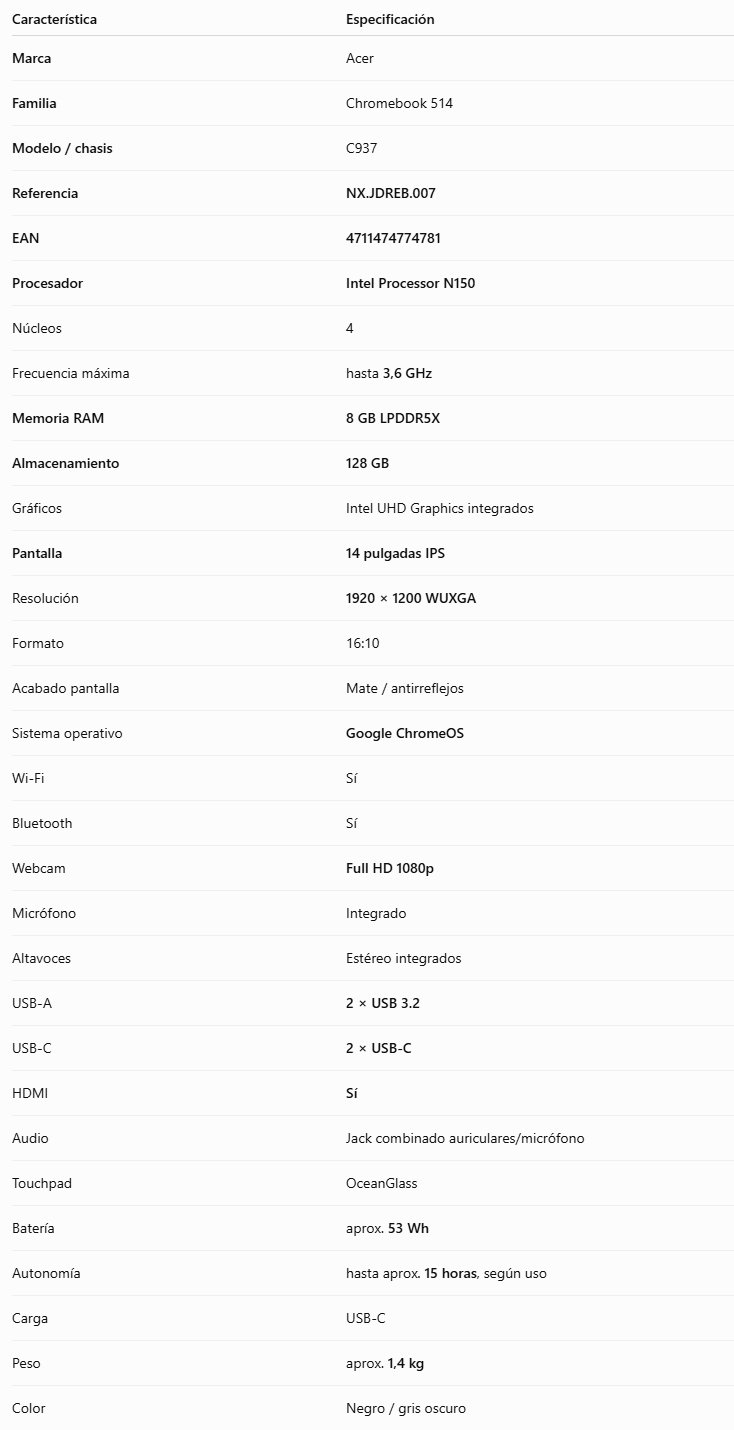Click the Chromebook 514 family value
Viewport: 734px width, 1430px height.
(399, 103)
